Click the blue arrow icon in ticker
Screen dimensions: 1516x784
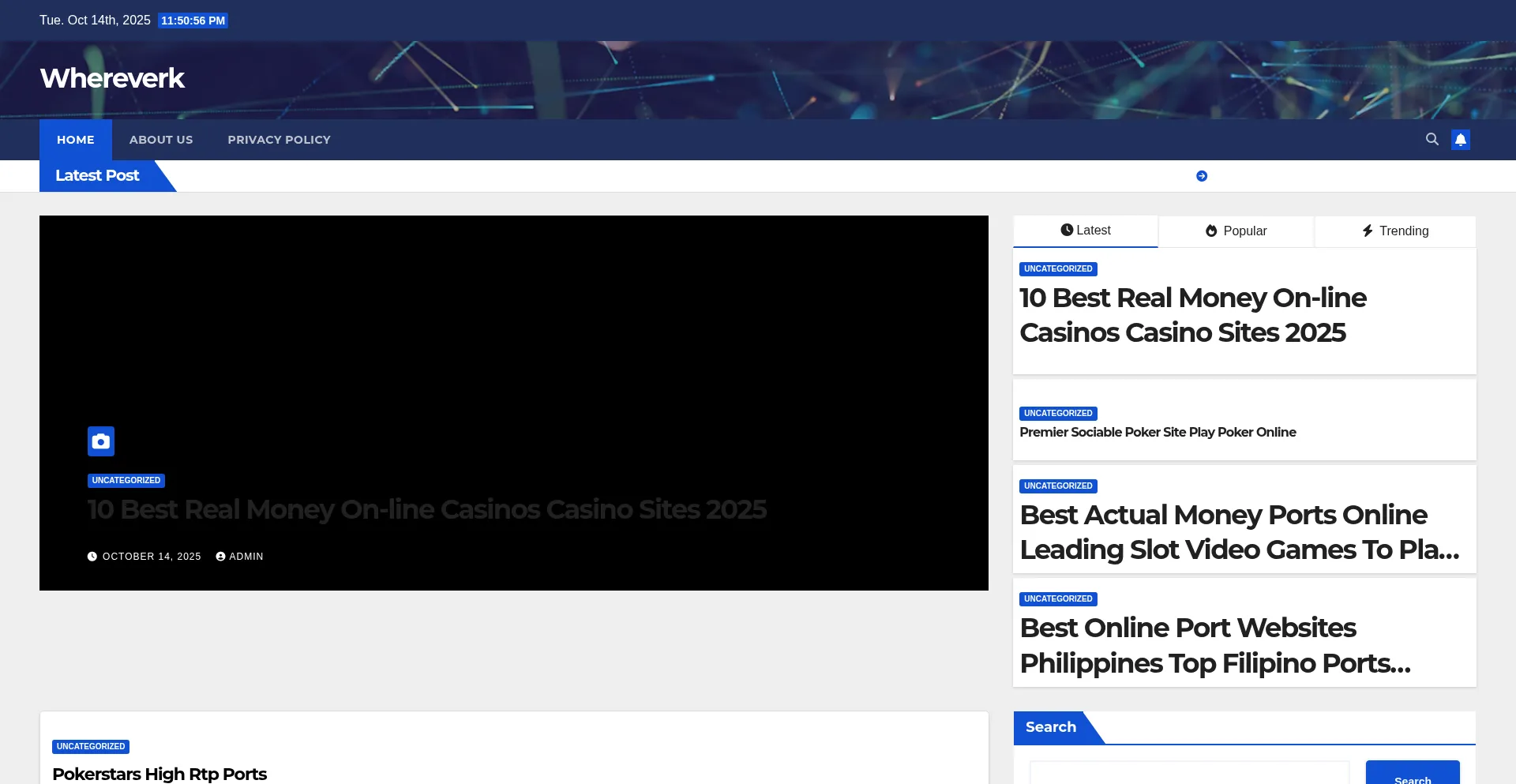(x=1202, y=176)
